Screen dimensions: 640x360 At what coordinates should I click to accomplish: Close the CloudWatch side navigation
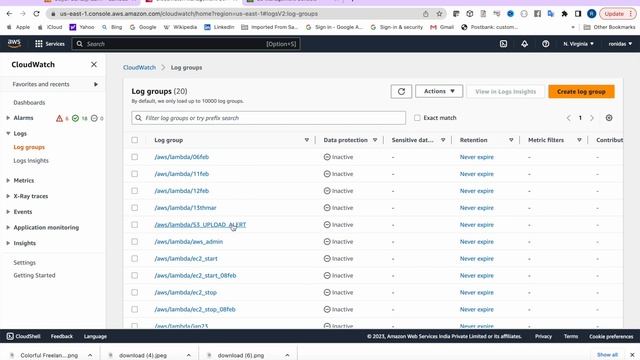[94, 64]
